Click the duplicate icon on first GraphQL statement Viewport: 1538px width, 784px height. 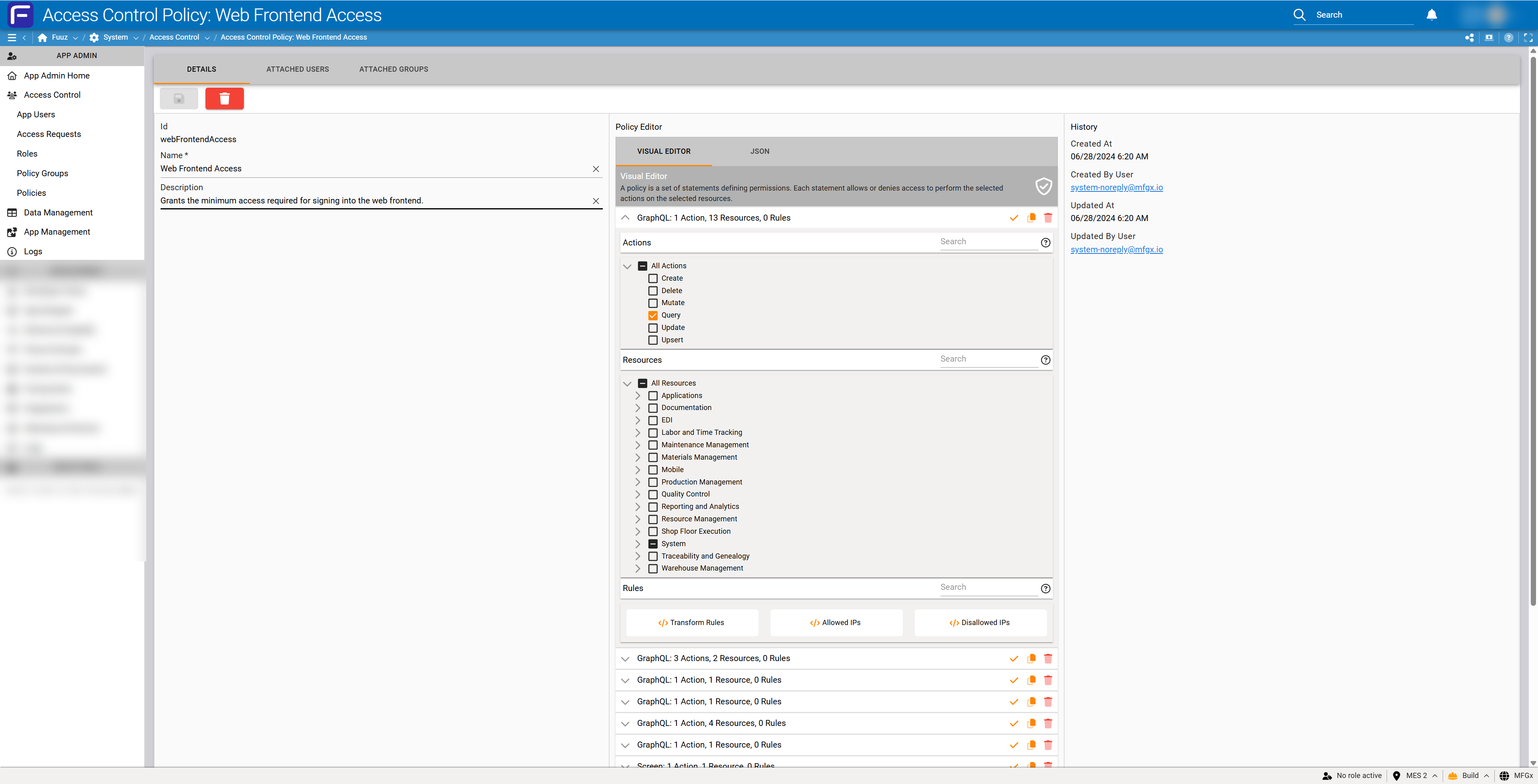click(1031, 218)
